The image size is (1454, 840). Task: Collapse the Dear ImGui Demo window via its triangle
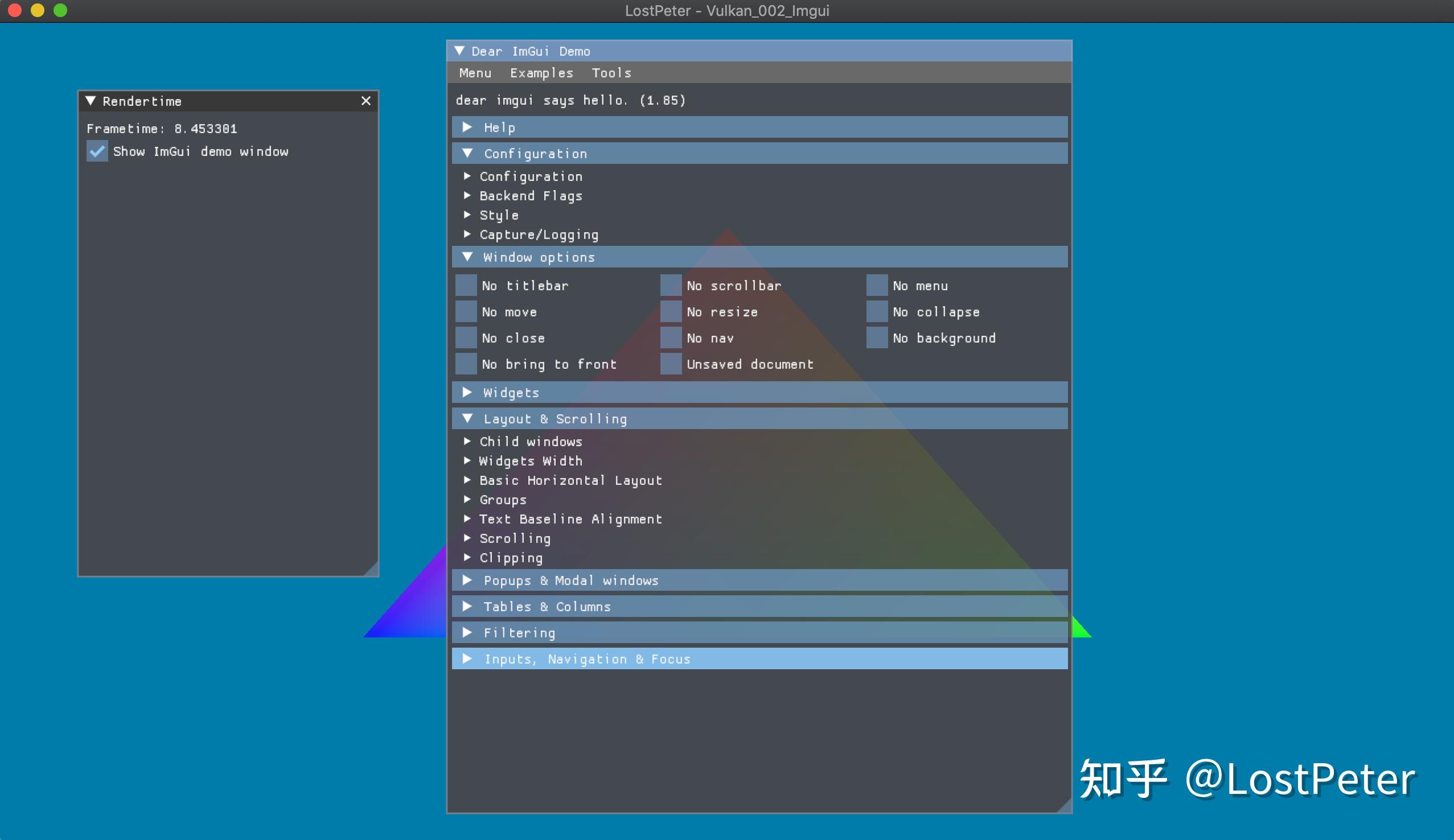[x=460, y=51]
